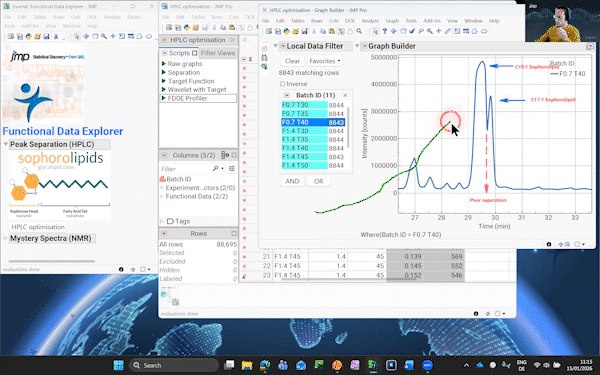Click the save icon in Journal window toolbar
This screenshot has height=375, width=600.
pyautogui.click(x=46, y=36)
